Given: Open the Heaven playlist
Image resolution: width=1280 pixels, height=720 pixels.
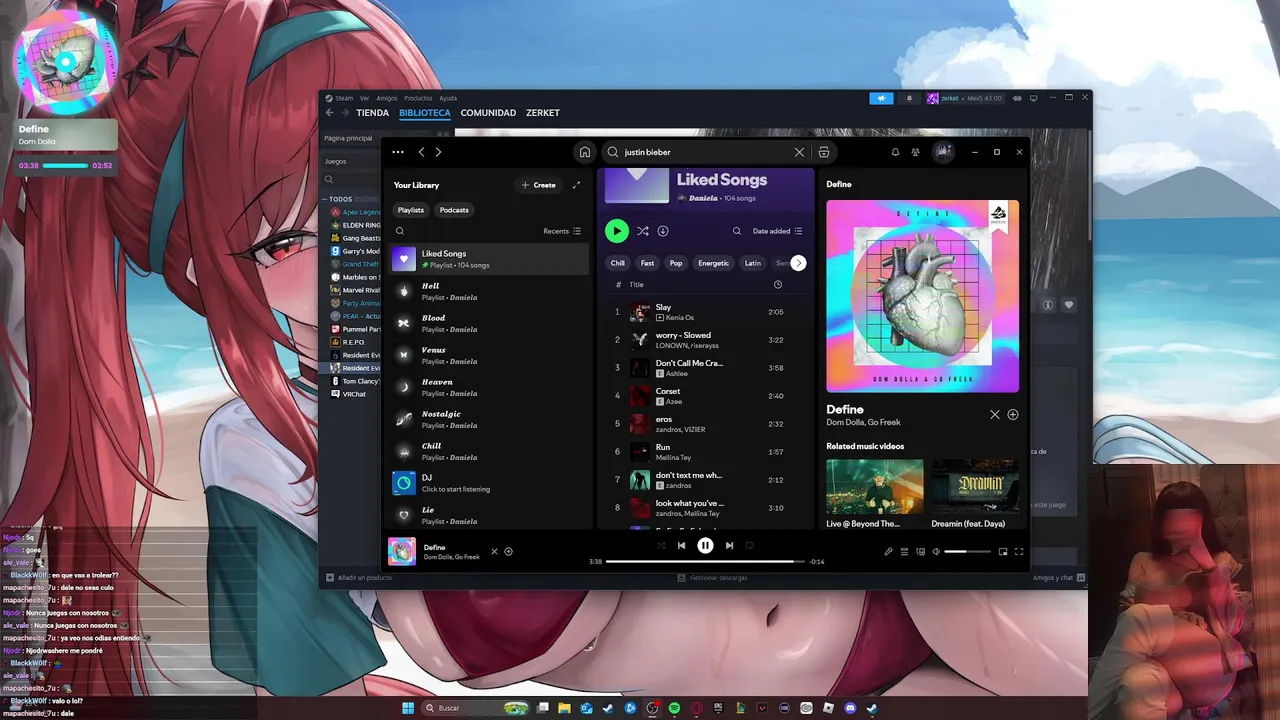Looking at the screenshot, I should click(x=489, y=387).
